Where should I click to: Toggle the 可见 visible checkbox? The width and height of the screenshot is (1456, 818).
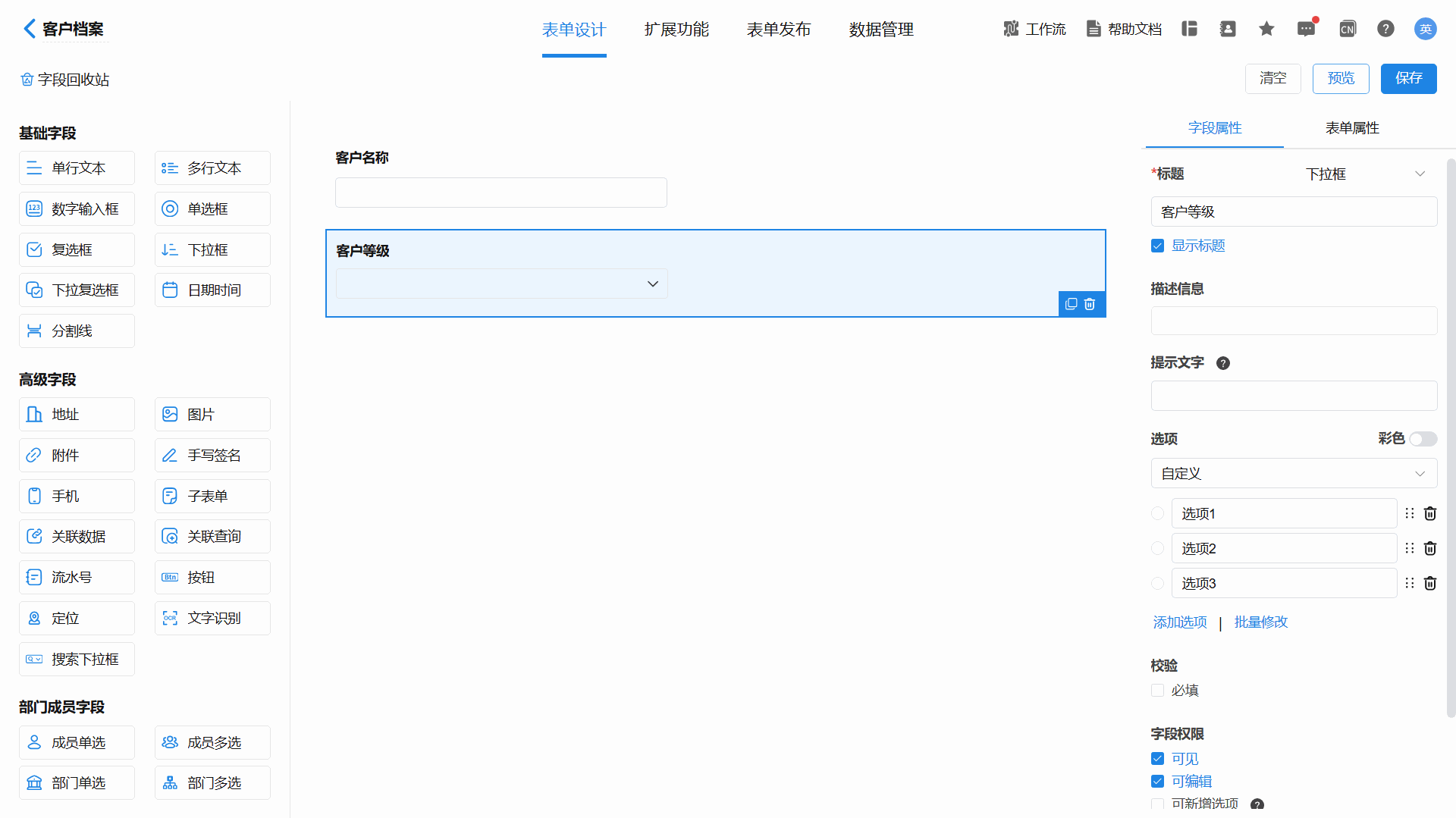pos(1157,758)
